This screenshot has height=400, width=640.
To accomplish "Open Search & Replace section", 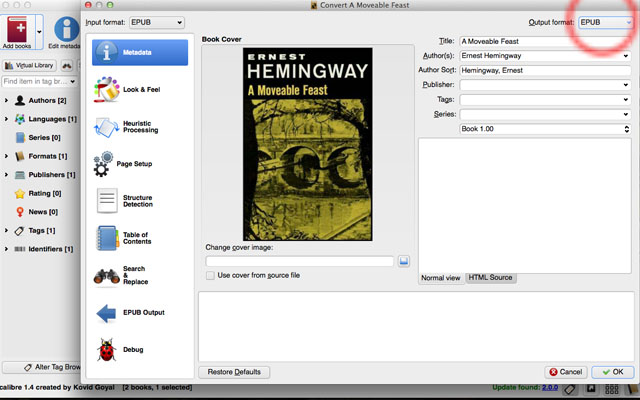I will (140, 275).
